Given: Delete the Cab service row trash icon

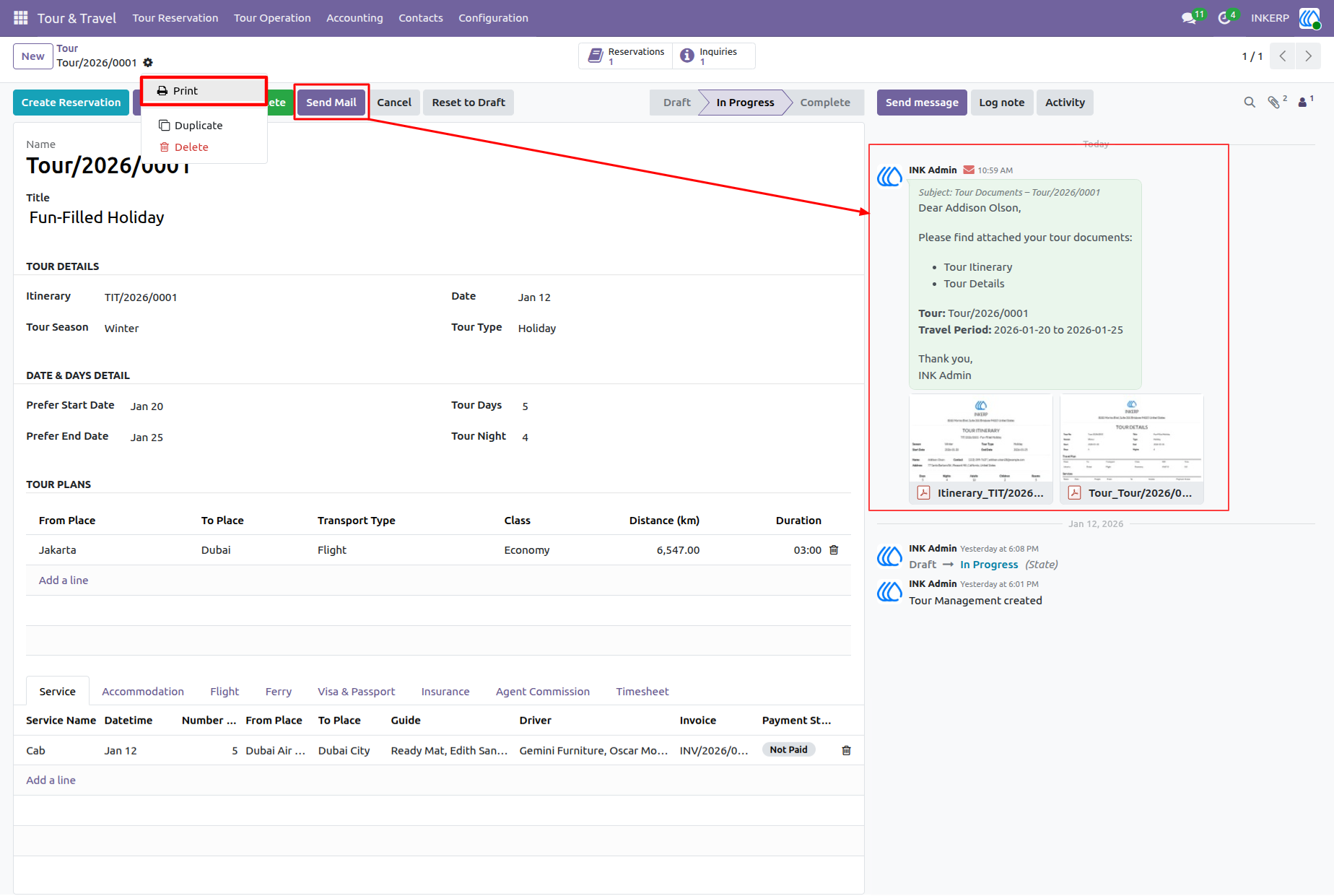Looking at the screenshot, I should (846, 751).
